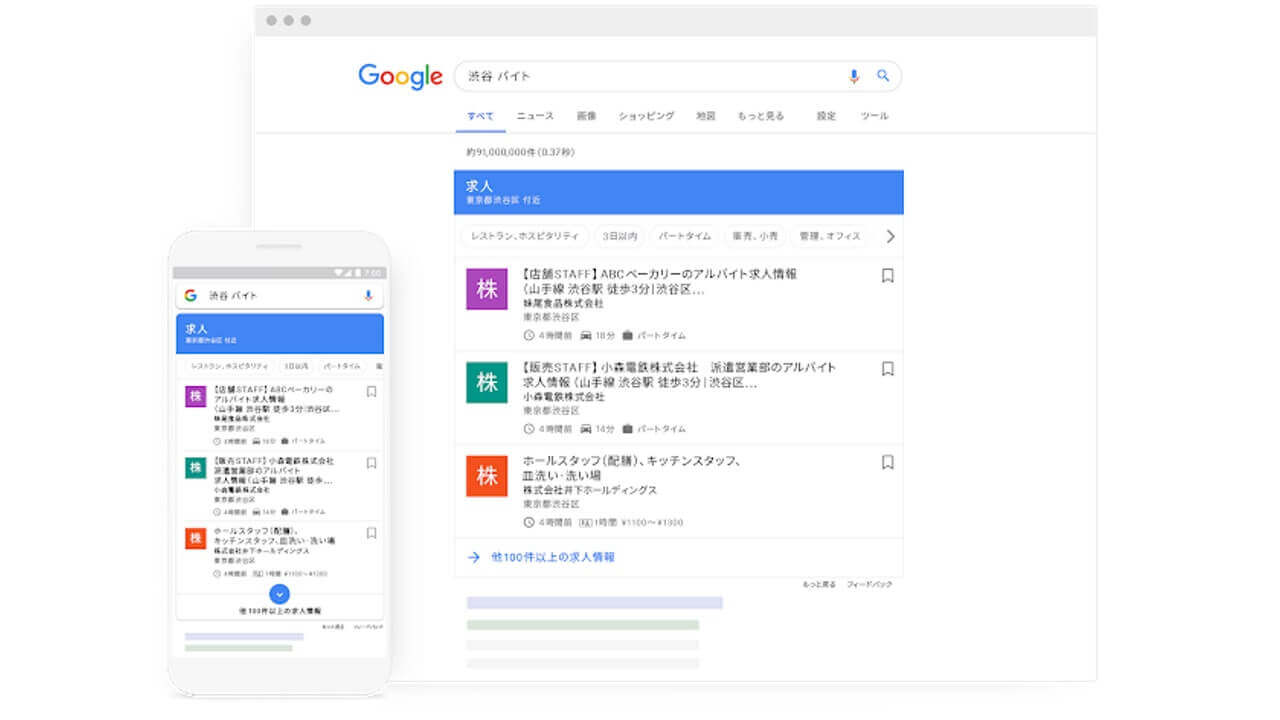Click the right chevron to reveal more filter chips
Viewport: 1280px width, 720px height.
click(890, 237)
